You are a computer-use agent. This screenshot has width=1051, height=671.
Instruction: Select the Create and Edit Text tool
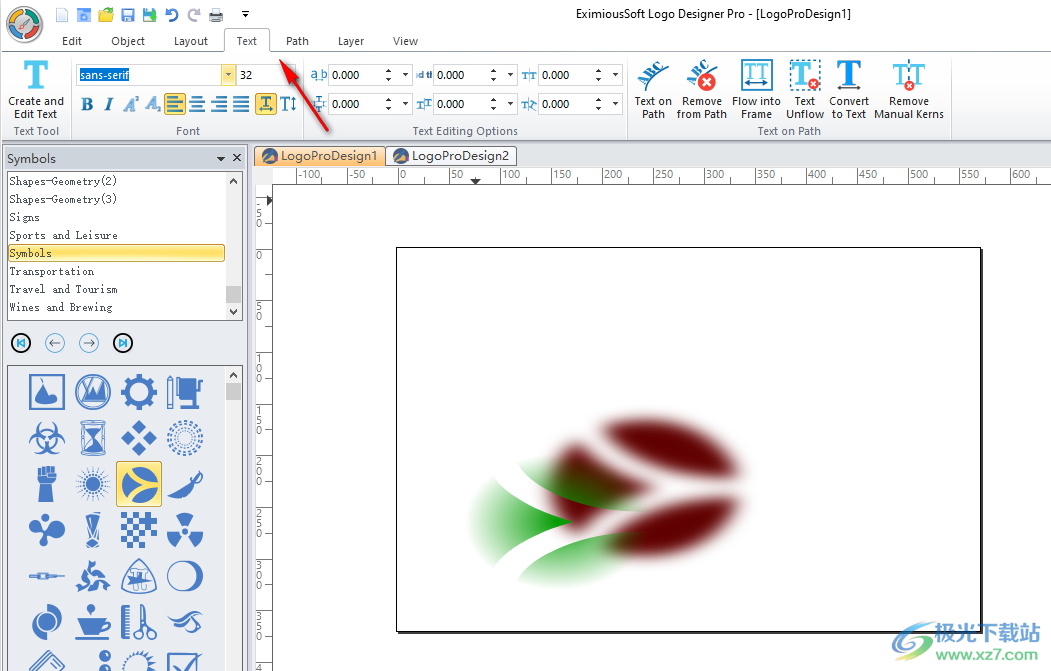pyautogui.click(x=36, y=90)
